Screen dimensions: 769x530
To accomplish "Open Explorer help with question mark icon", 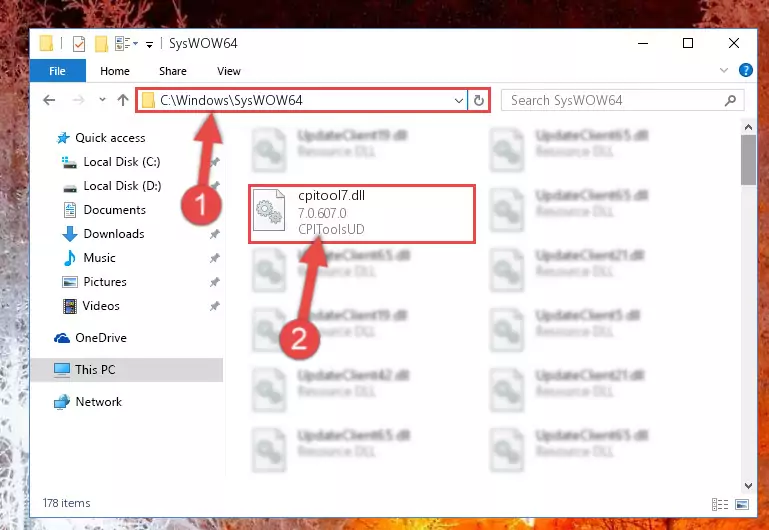I will (x=745, y=71).
